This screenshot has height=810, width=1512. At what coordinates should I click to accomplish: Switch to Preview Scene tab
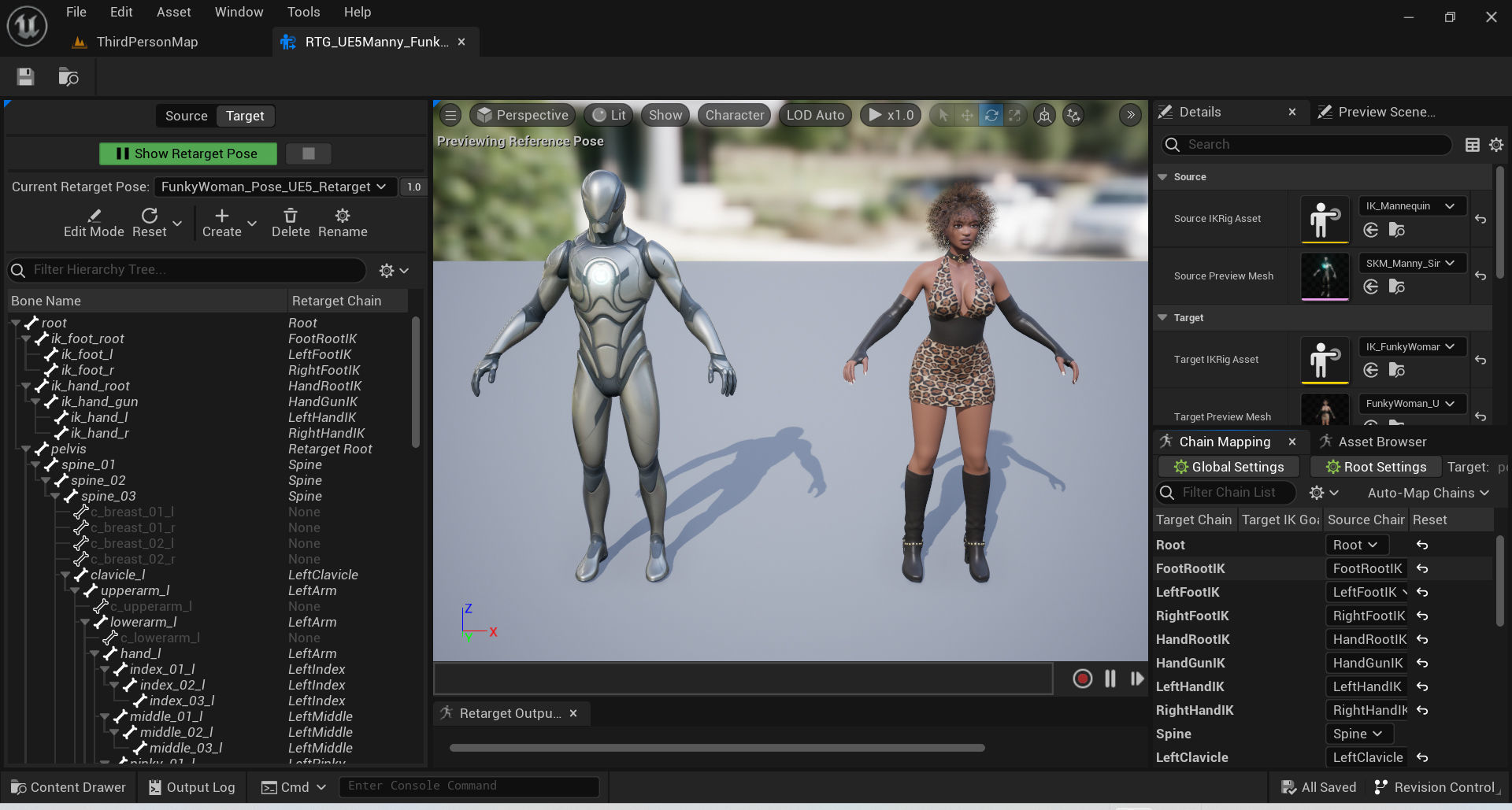tap(1386, 112)
